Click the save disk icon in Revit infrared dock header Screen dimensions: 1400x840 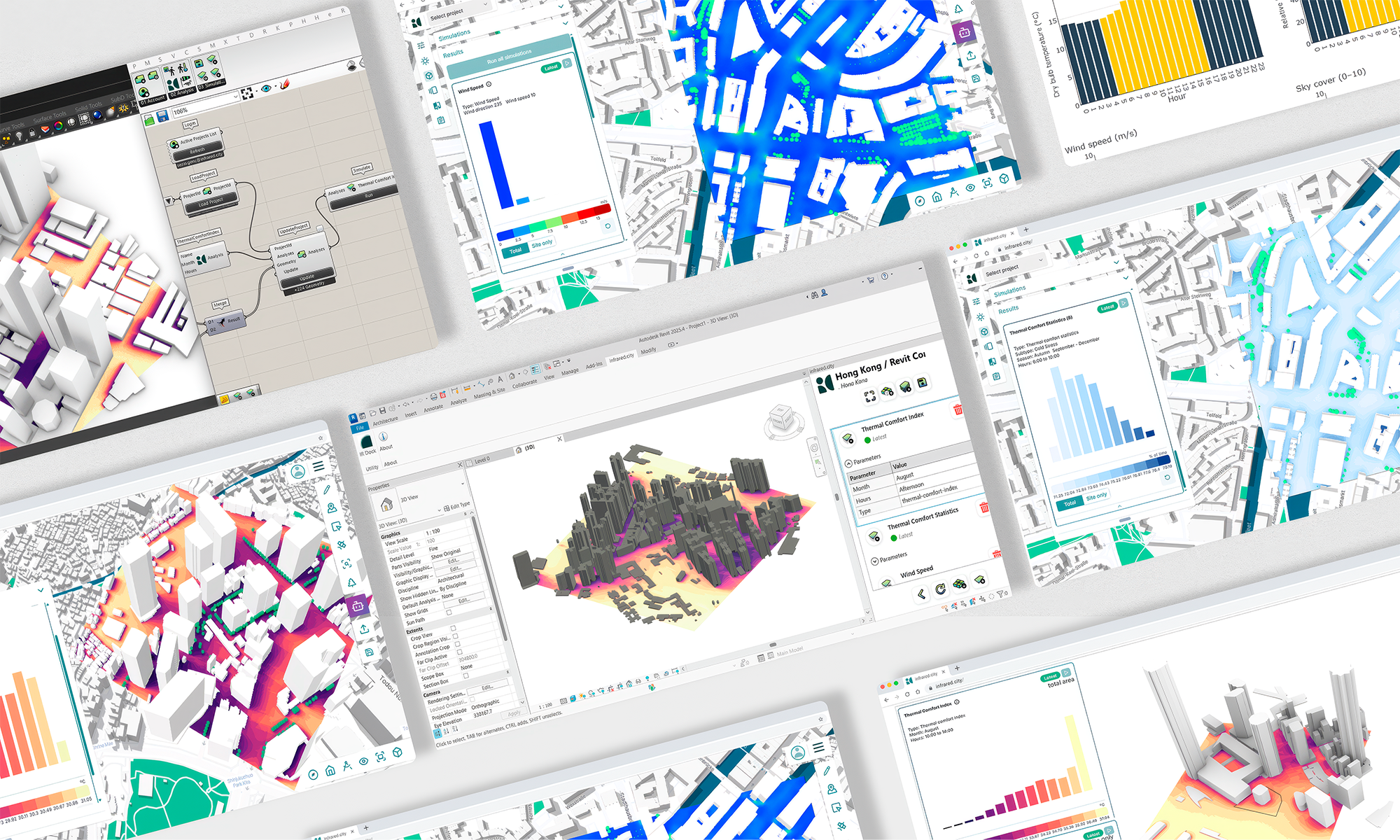pyautogui.click(x=923, y=382)
